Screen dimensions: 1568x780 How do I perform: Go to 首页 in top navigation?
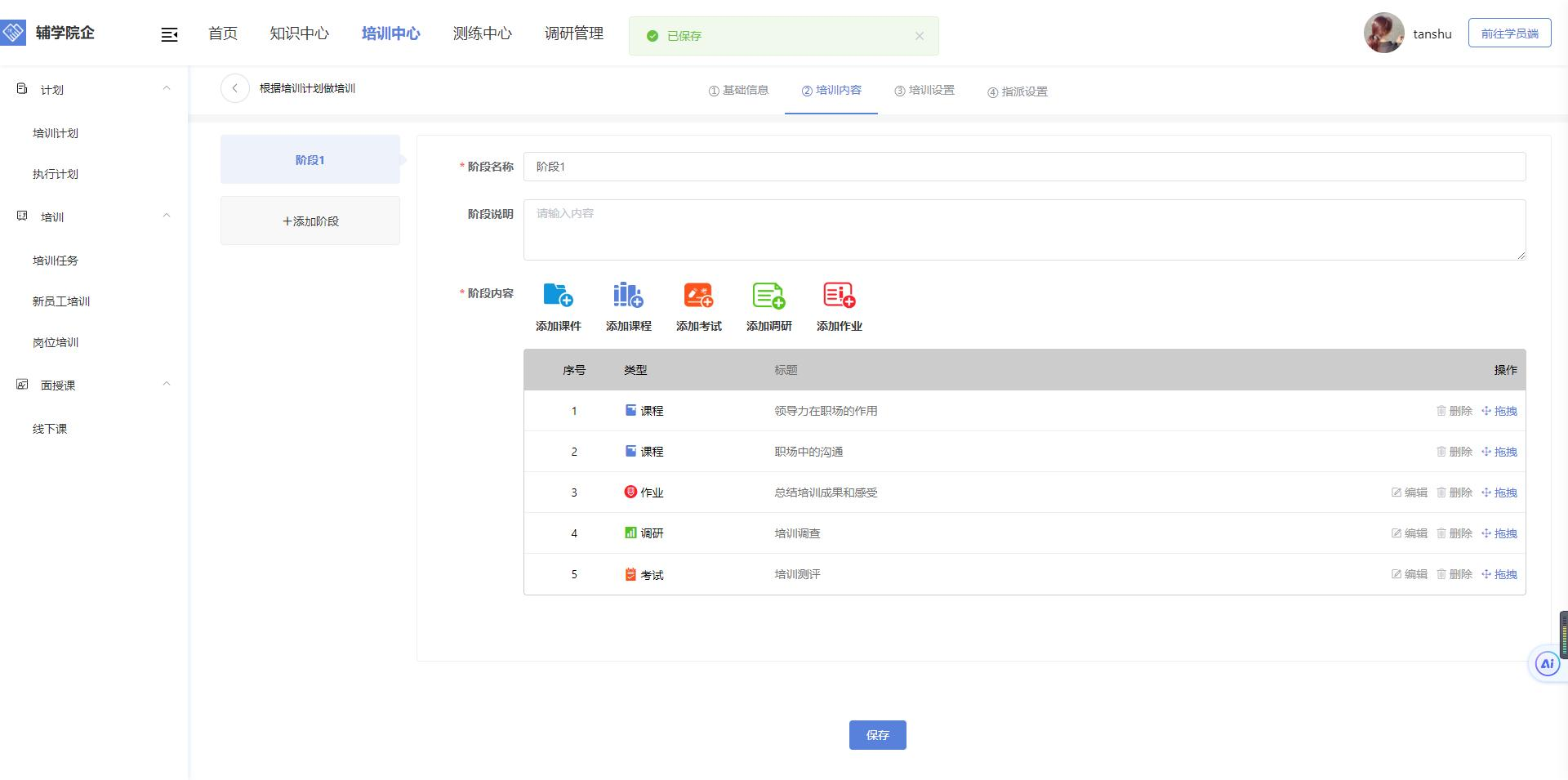(223, 33)
